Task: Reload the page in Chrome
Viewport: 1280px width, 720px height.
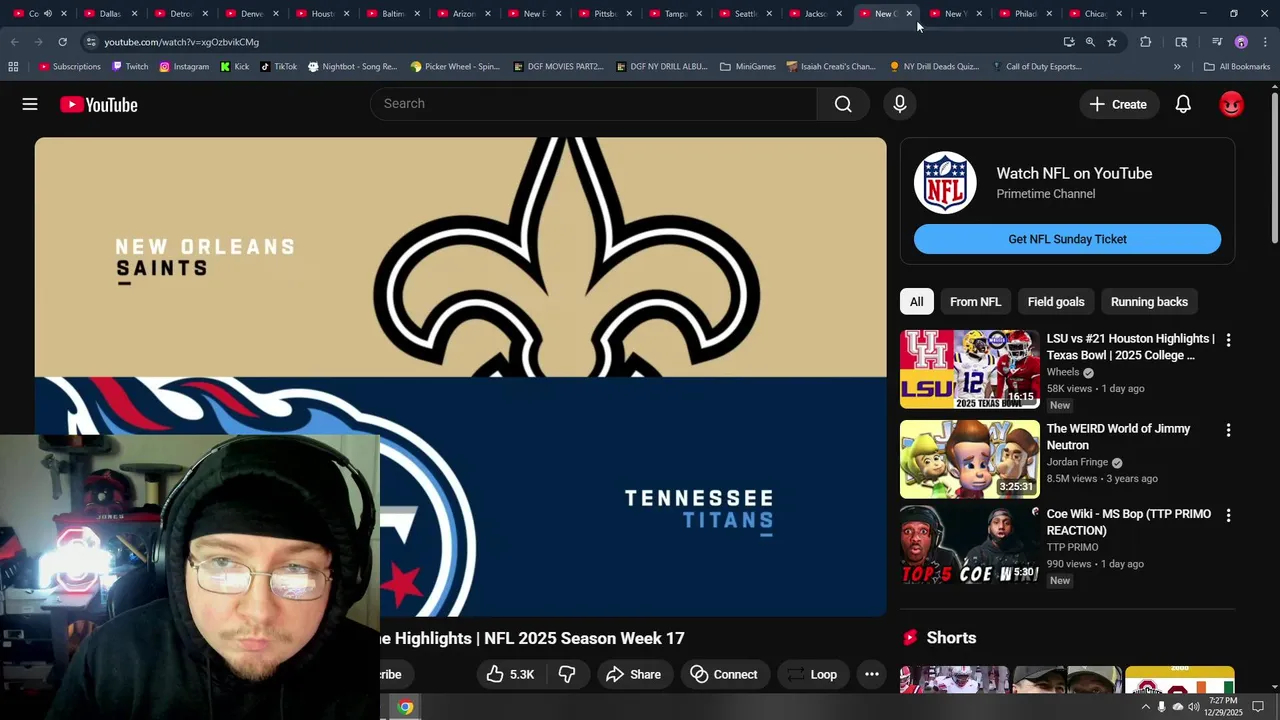Action: 62,42
